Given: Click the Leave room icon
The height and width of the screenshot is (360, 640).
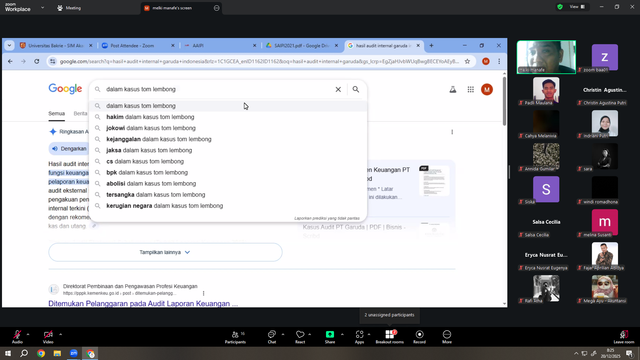Looking at the screenshot, I should (623, 335).
